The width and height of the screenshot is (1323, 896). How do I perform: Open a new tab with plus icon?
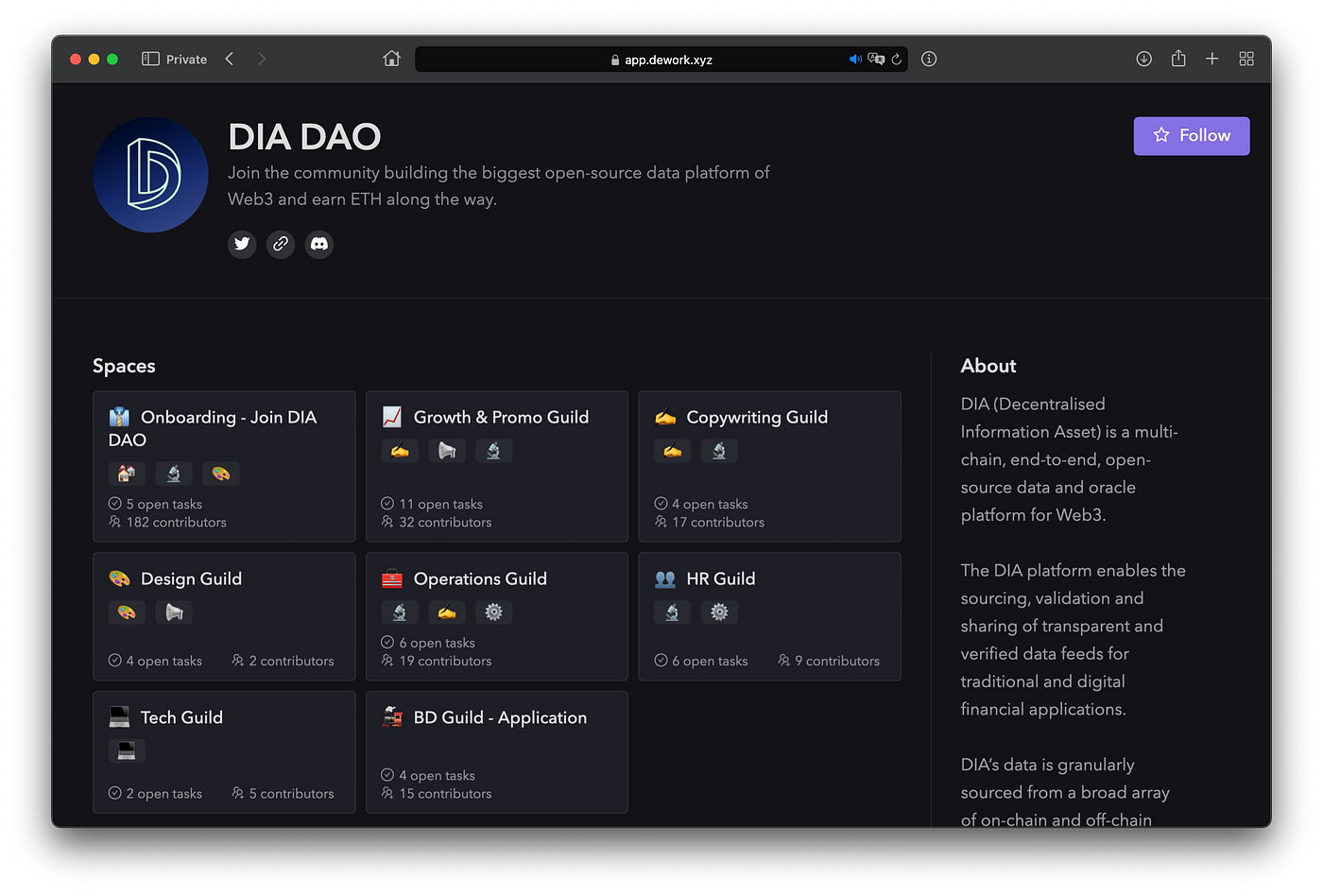click(x=1212, y=59)
